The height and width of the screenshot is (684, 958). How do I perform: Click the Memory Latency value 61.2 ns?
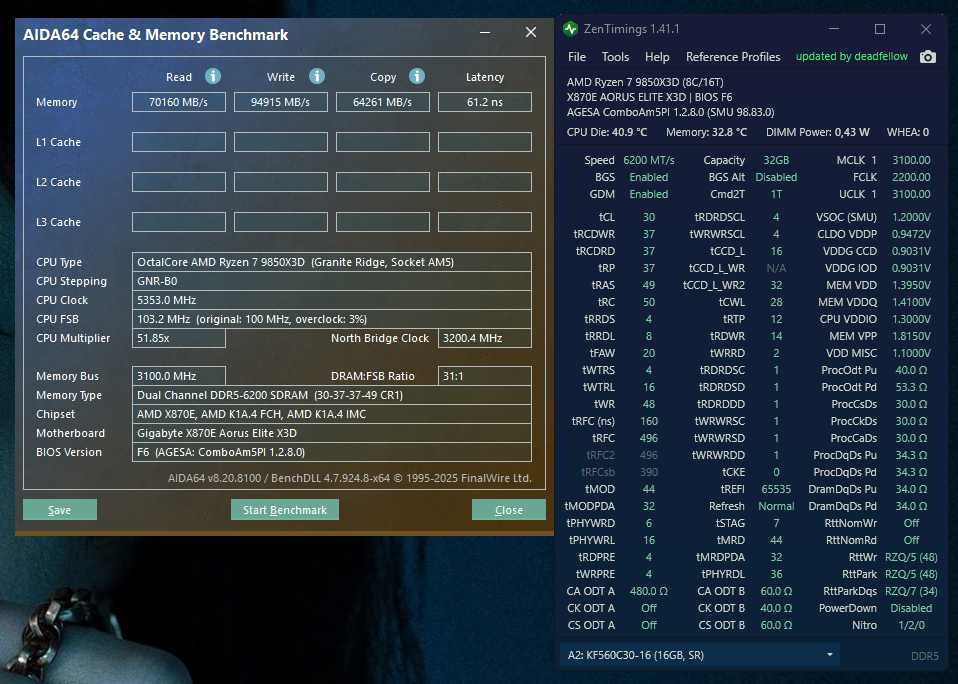(484, 102)
